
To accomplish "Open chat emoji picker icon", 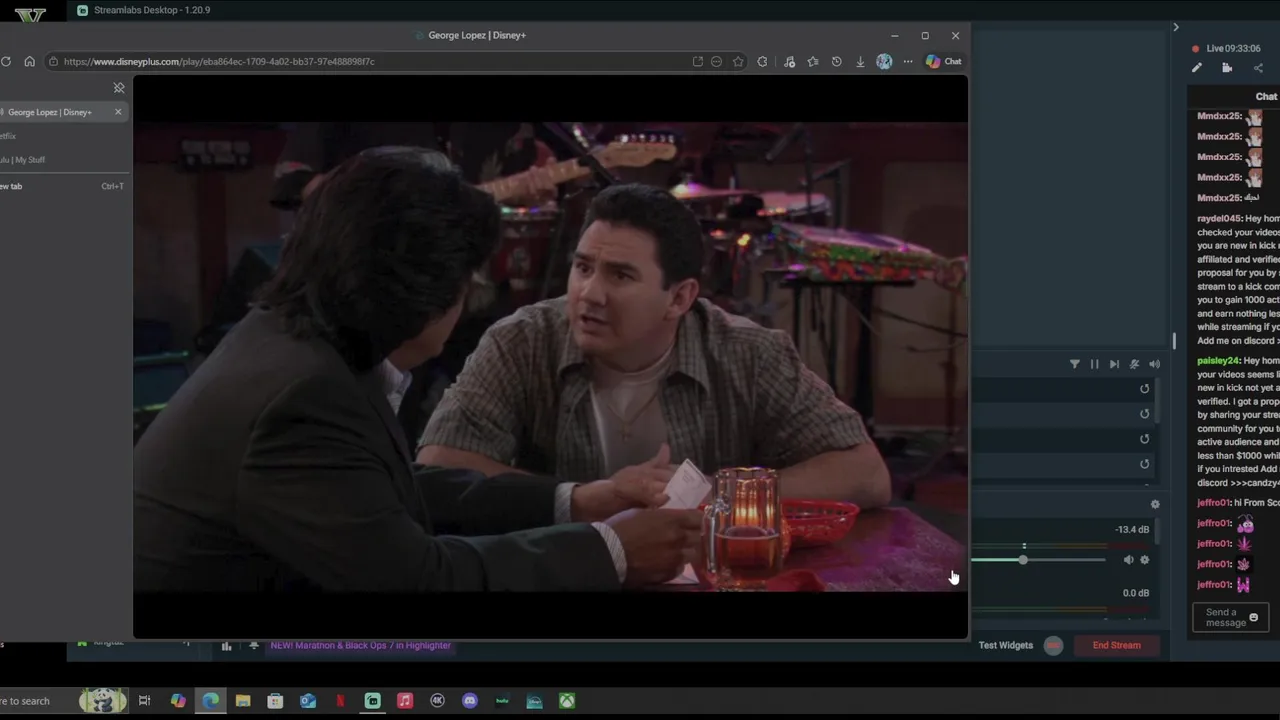I will [x=1253, y=618].
